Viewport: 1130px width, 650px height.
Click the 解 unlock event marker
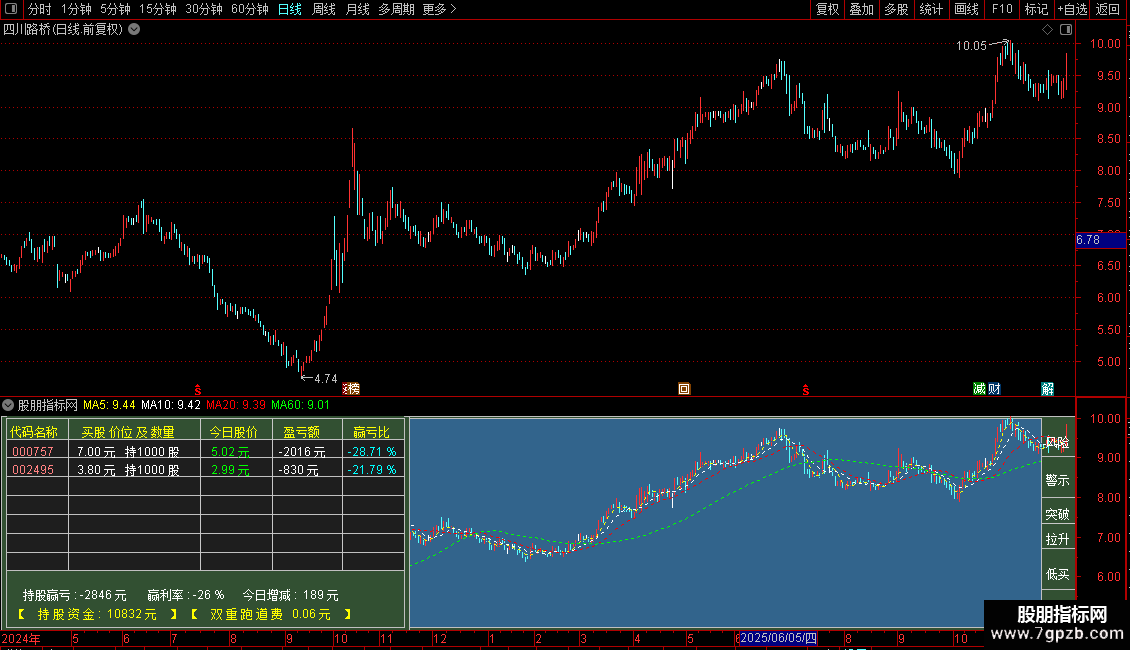pyautogui.click(x=1048, y=389)
